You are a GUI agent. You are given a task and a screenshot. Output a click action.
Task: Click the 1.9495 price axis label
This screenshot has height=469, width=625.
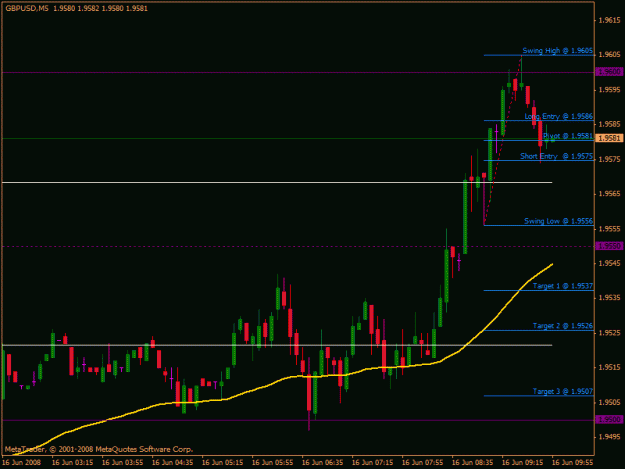610,437
